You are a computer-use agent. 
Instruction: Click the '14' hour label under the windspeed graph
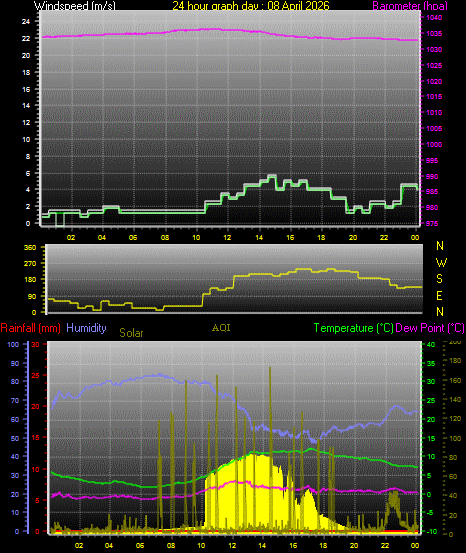(259, 238)
